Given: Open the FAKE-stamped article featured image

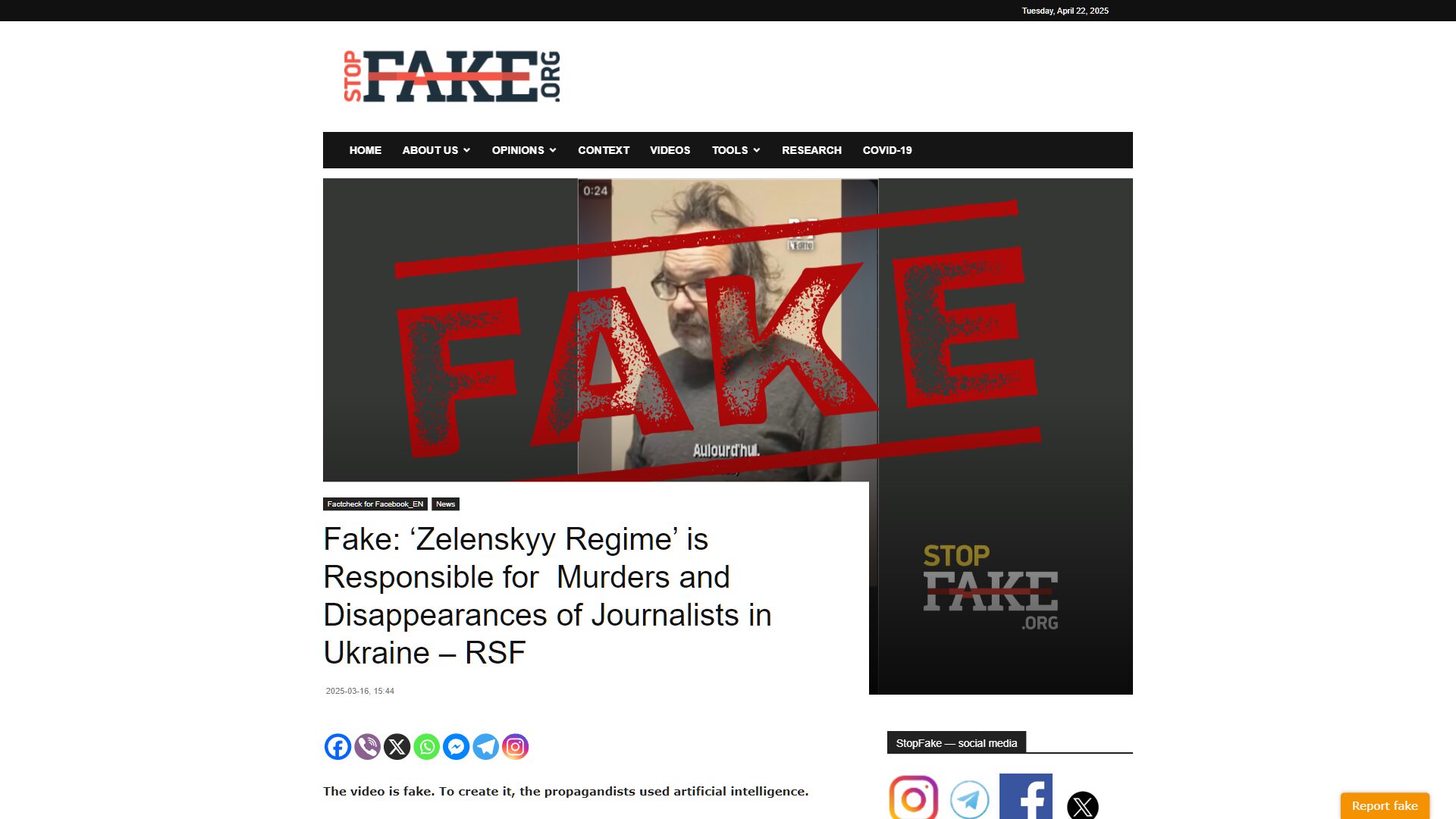Looking at the screenshot, I should coord(728,330).
